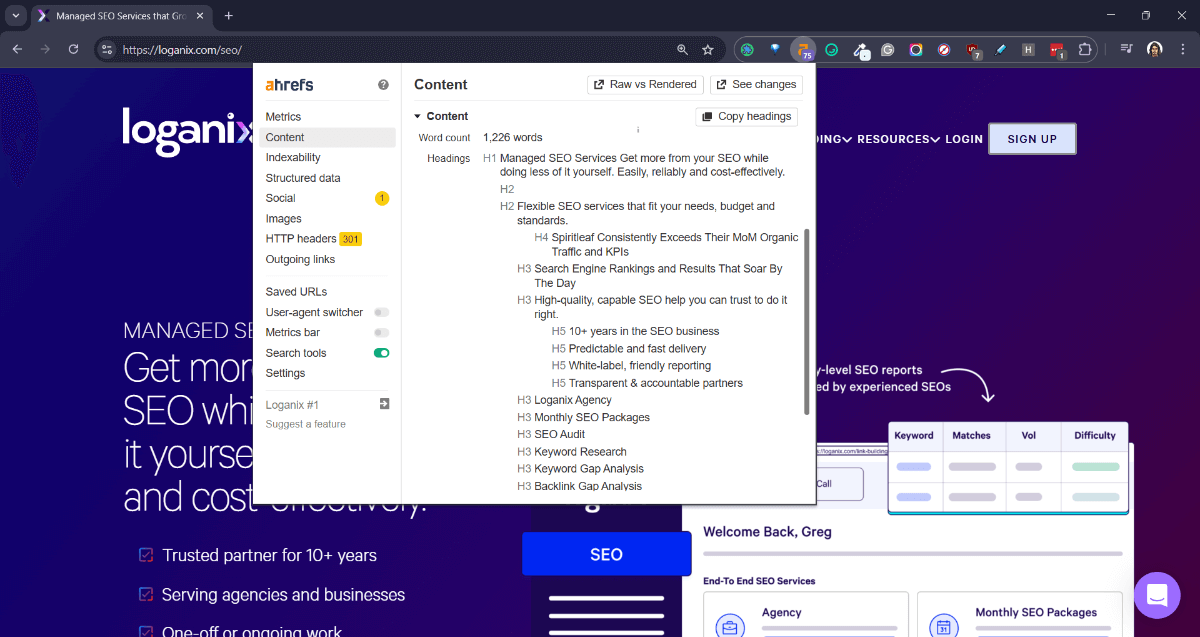Reload the page
The width and height of the screenshot is (1200, 637).
pyautogui.click(x=73, y=49)
